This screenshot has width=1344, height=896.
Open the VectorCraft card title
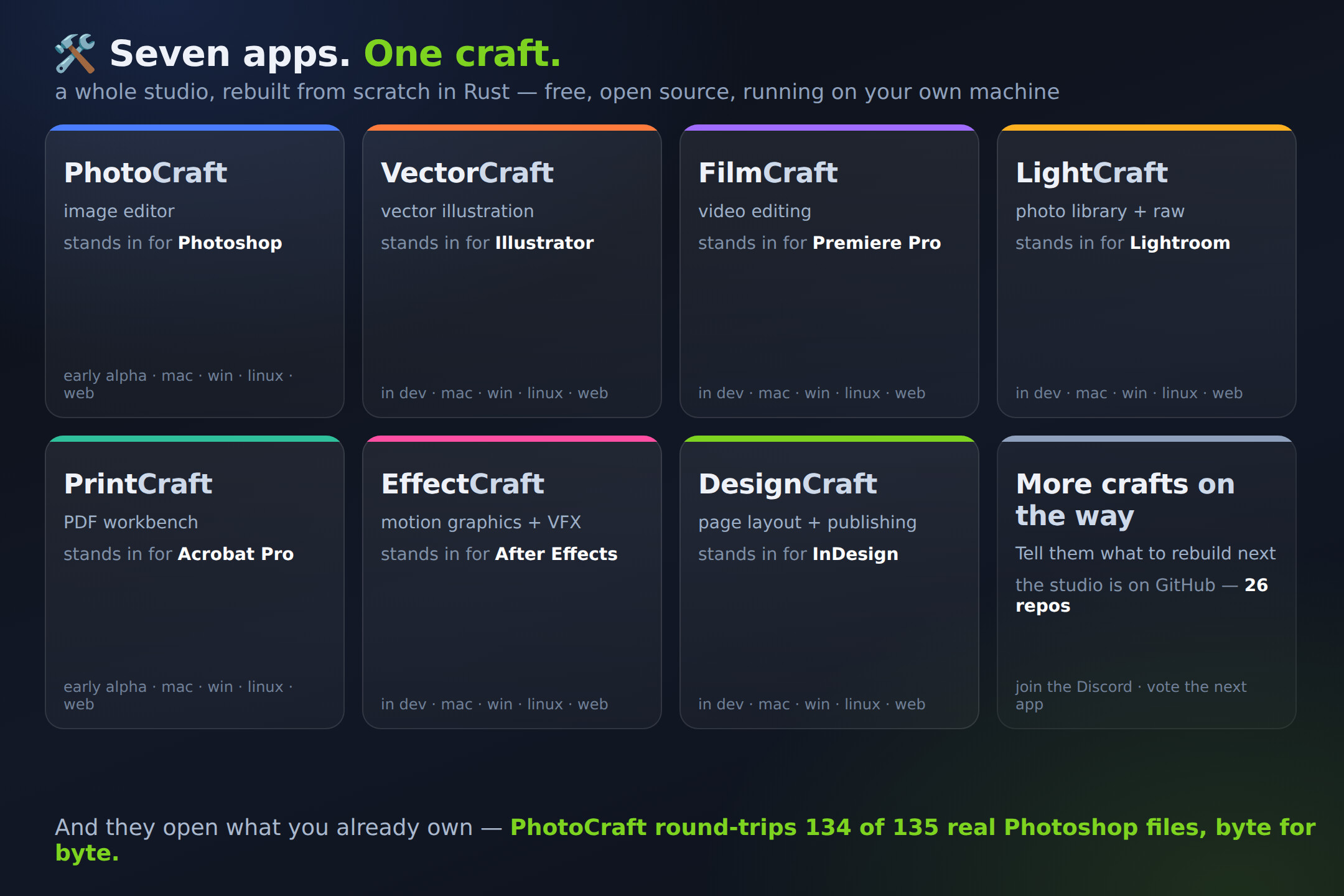click(467, 173)
